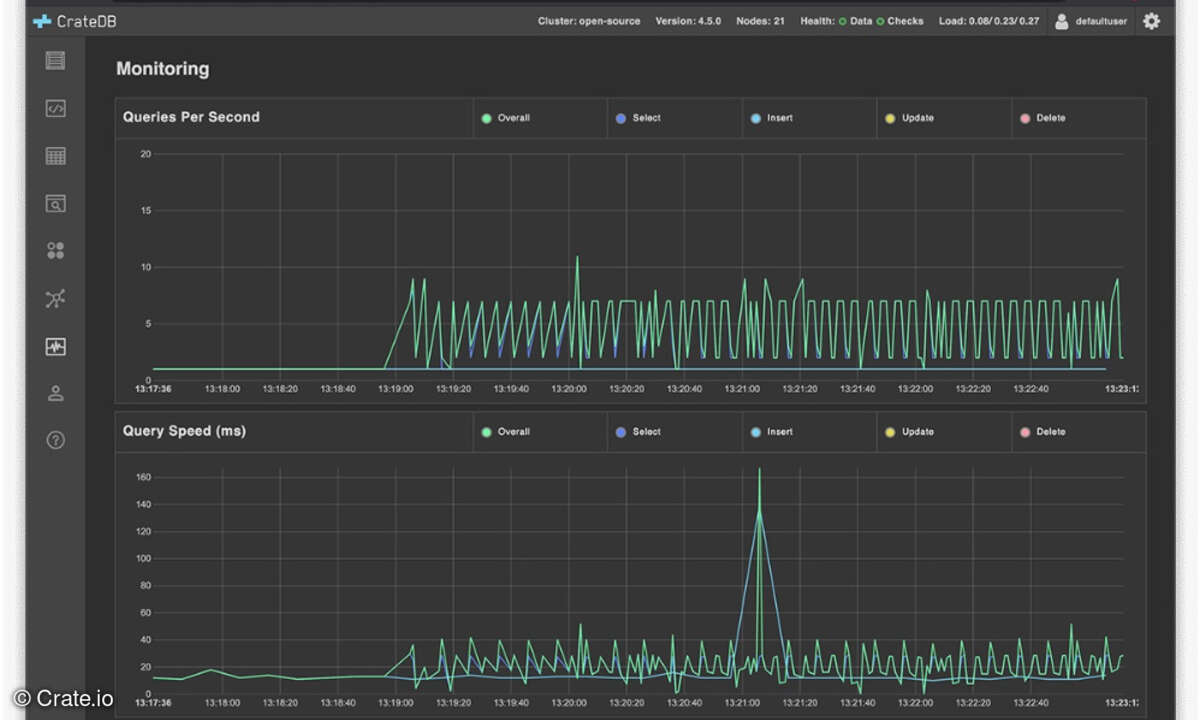Open the Overview page from the sidebar

point(56,61)
